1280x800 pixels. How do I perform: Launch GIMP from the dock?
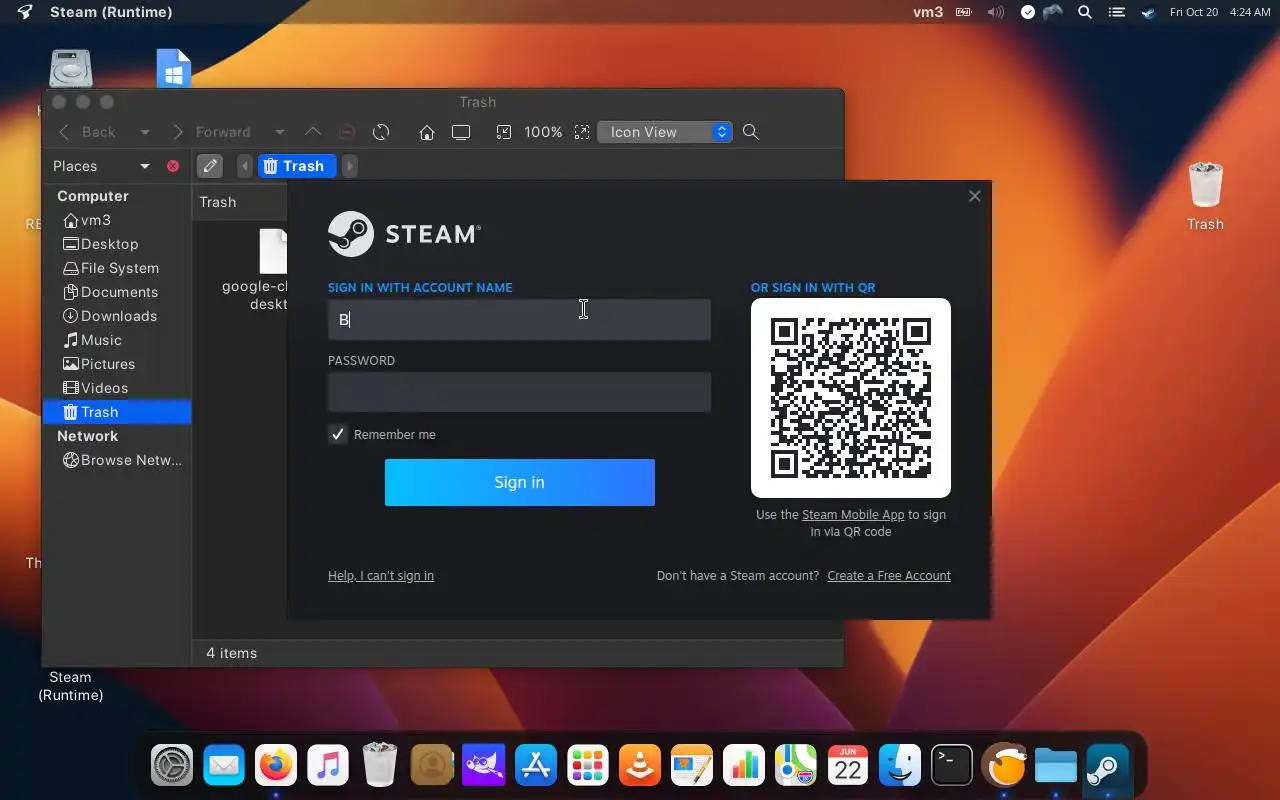click(x=484, y=767)
